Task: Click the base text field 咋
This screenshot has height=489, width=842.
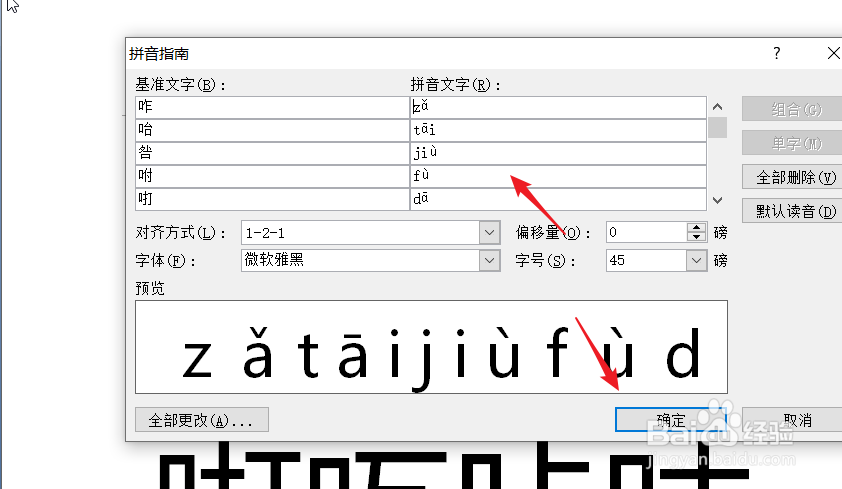Action: pos(272,107)
